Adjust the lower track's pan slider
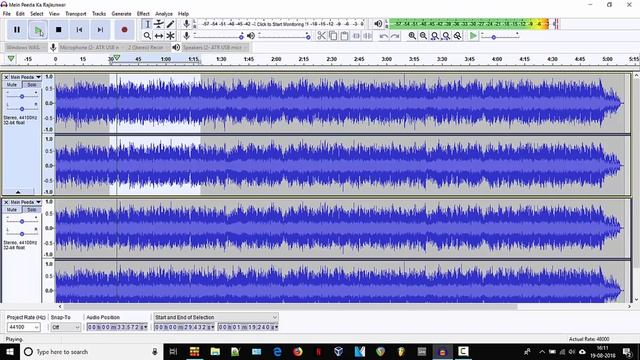The width and height of the screenshot is (640, 360). (x=22, y=234)
